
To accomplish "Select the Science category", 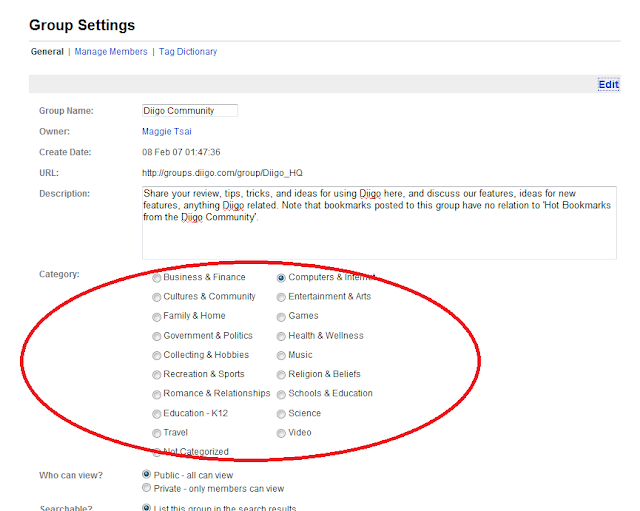I will (x=281, y=414).
